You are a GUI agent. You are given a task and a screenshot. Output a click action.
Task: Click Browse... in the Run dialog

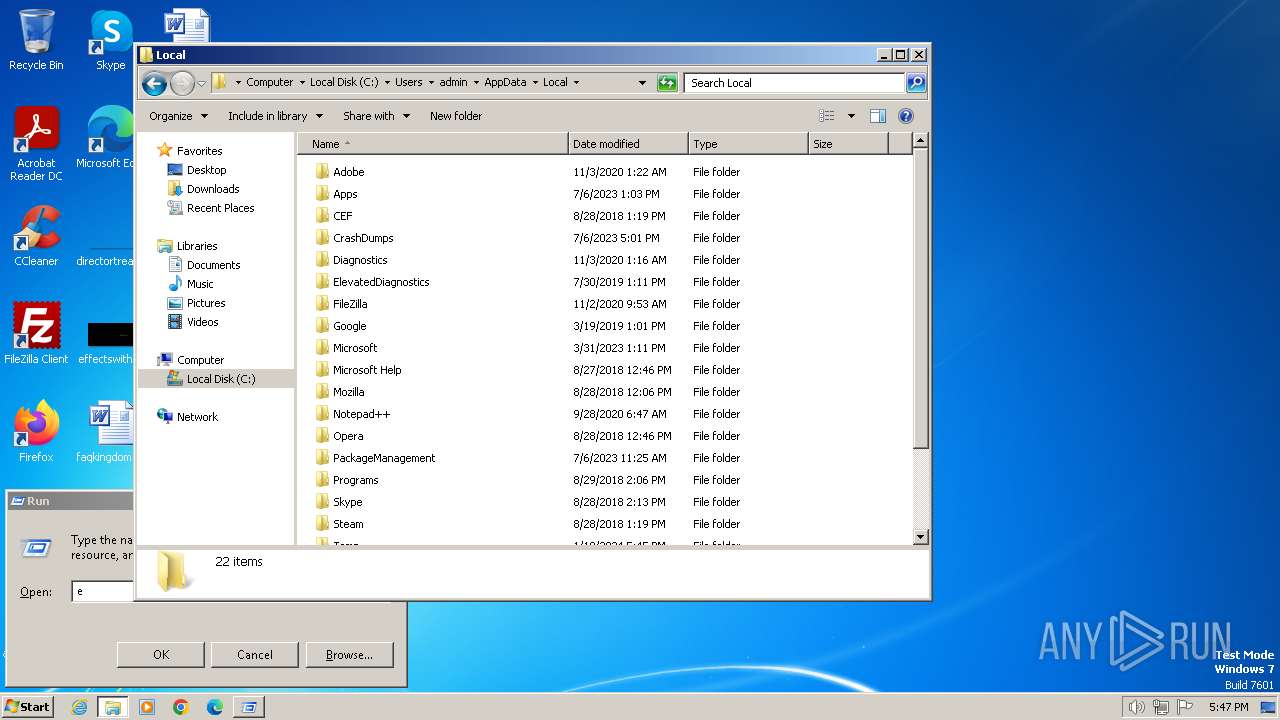click(x=349, y=655)
